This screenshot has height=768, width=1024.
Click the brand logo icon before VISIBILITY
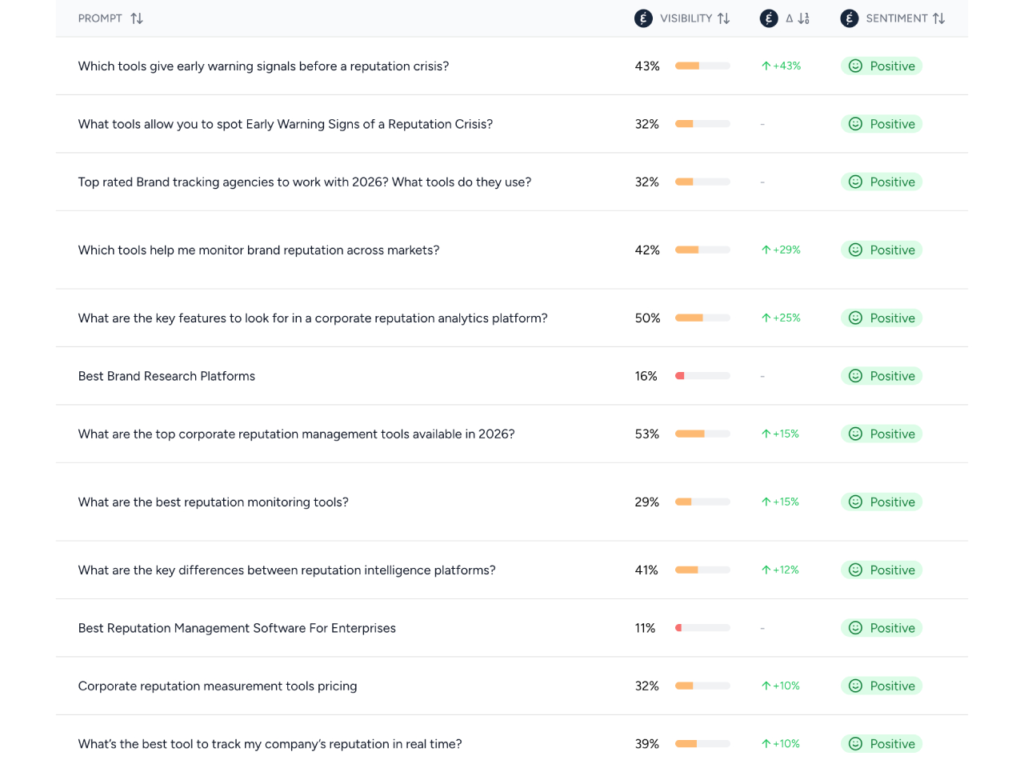(x=643, y=18)
